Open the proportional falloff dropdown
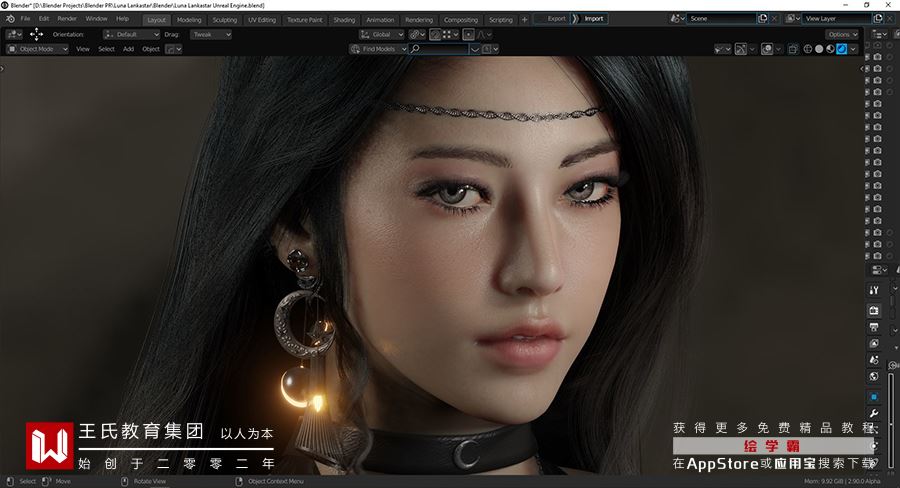Viewport: 900px width, 488px height. click(484, 34)
